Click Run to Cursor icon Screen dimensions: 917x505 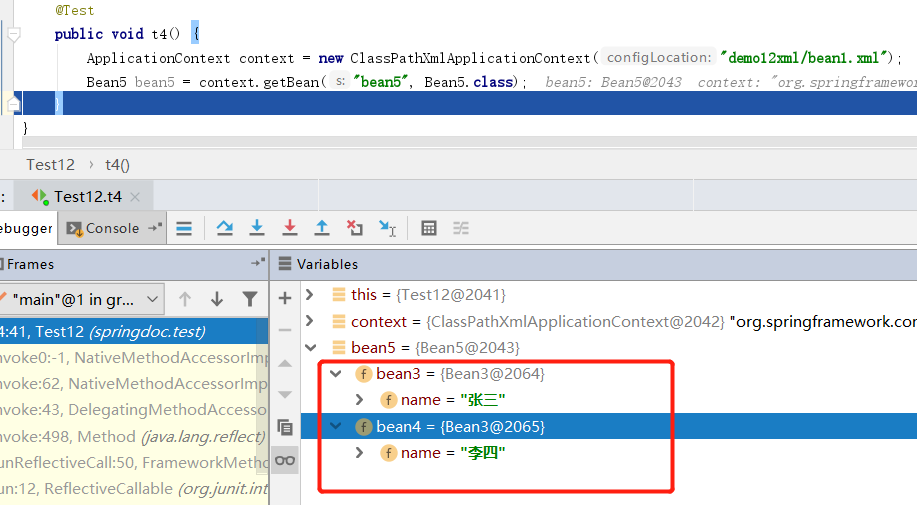point(387,228)
